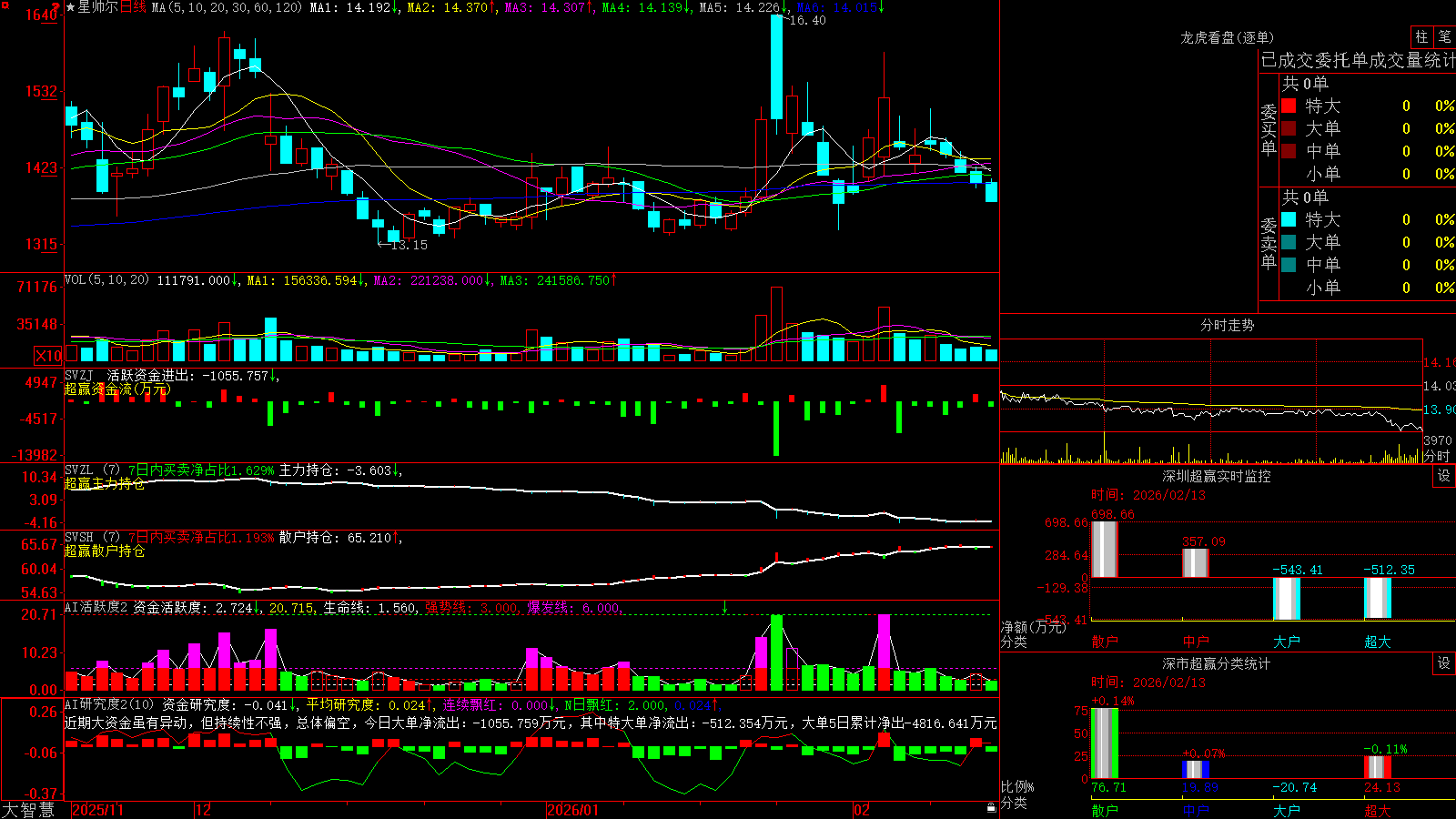Viewport: 1456px width, 819px height.
Task: Click the 超赢资金流(万元) label
Action: coord(116,389)
